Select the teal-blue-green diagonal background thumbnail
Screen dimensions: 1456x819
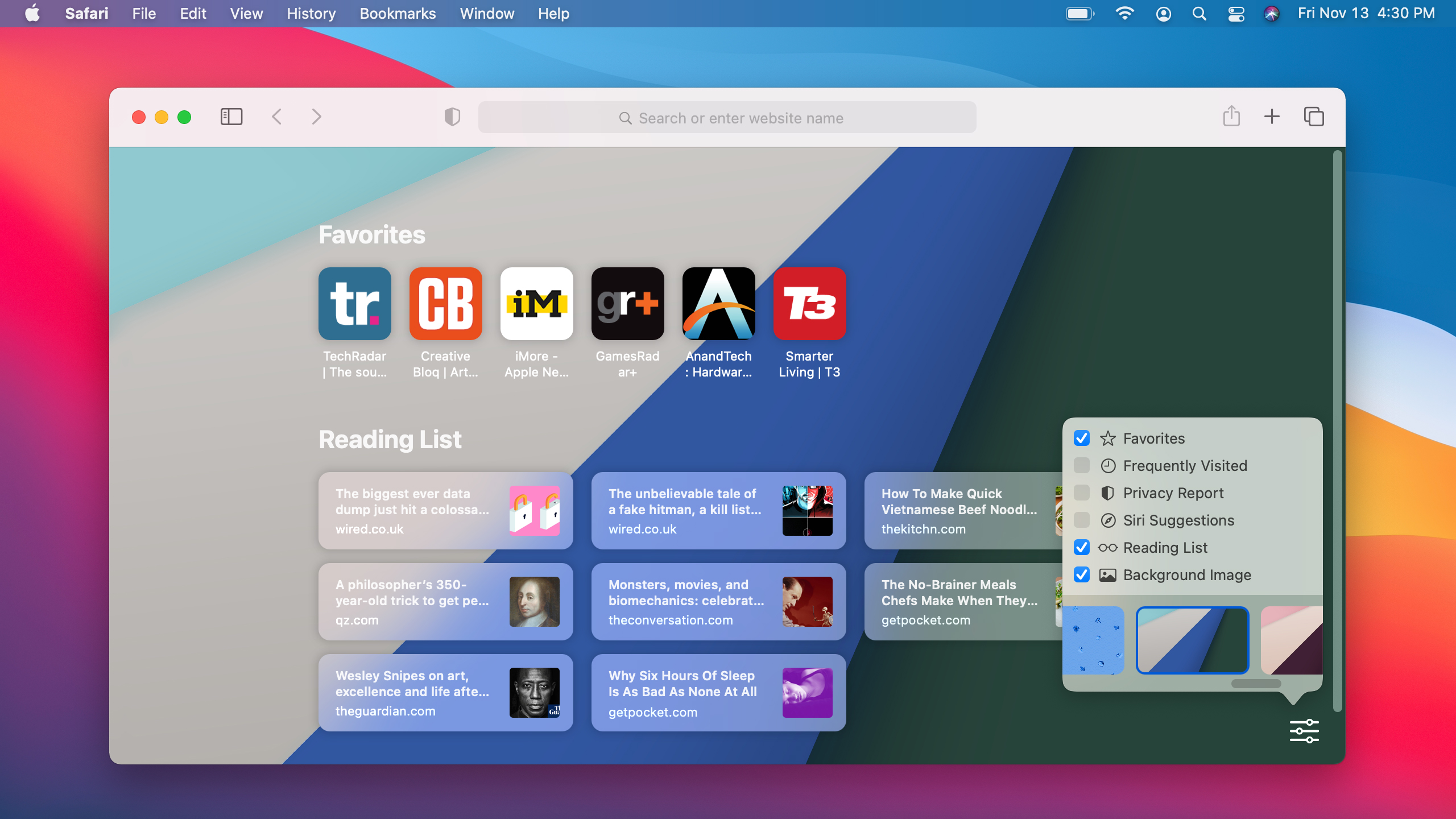click(x=1192, y=640)
